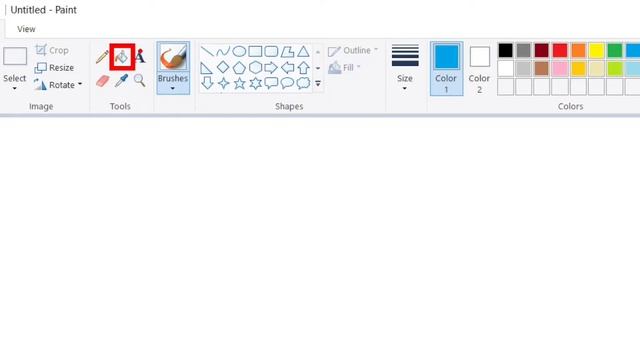Open the Select dropdown arrow

click(x=14, y=89)
